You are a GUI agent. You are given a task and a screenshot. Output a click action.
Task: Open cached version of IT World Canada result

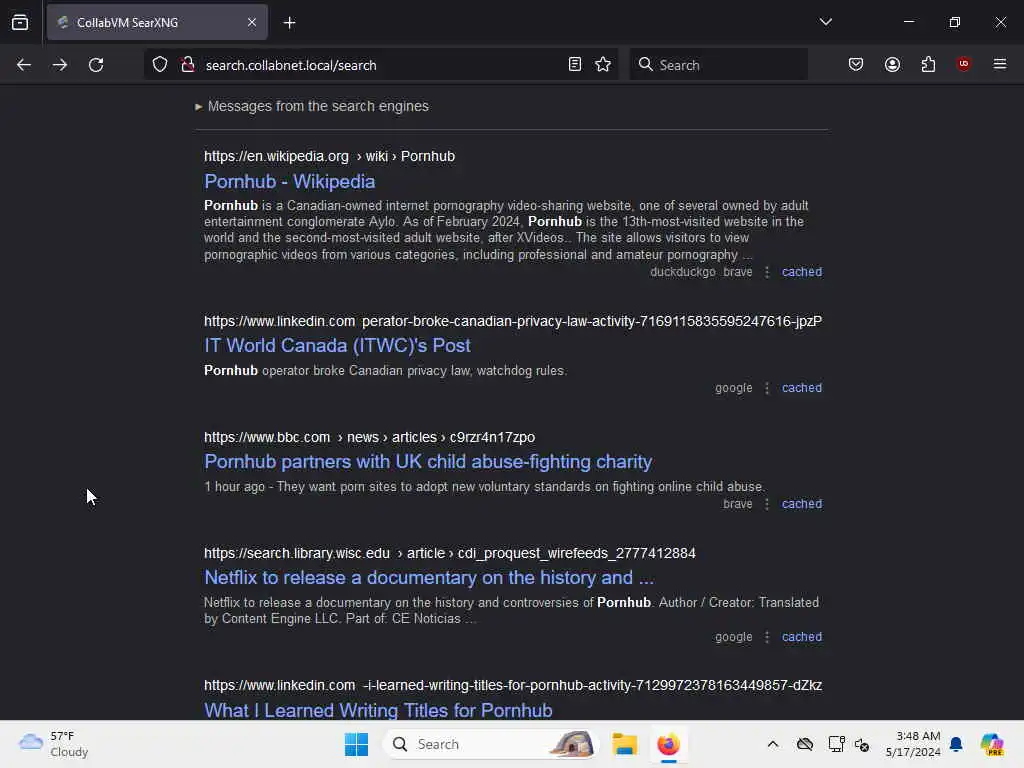(802, 388)
